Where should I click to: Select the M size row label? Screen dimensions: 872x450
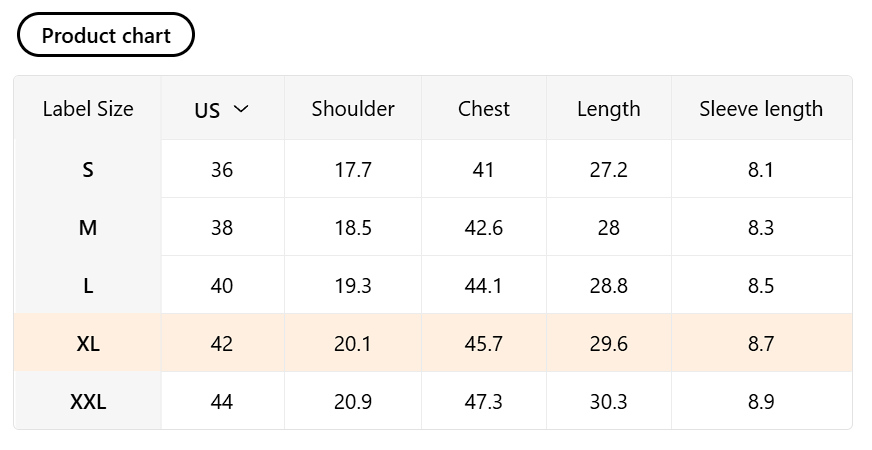(88, 228)
